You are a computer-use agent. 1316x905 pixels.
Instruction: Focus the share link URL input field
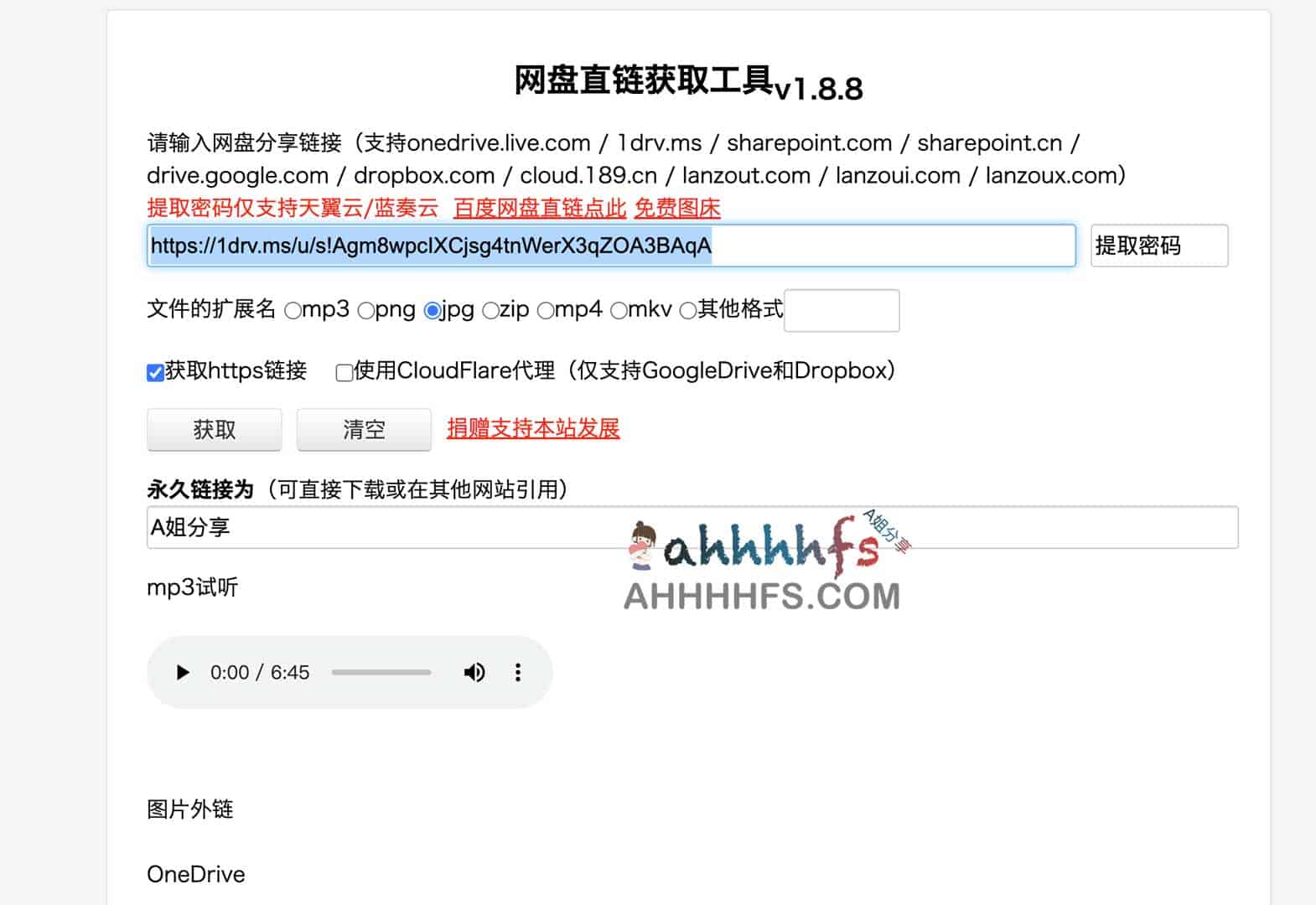(611, 246)
